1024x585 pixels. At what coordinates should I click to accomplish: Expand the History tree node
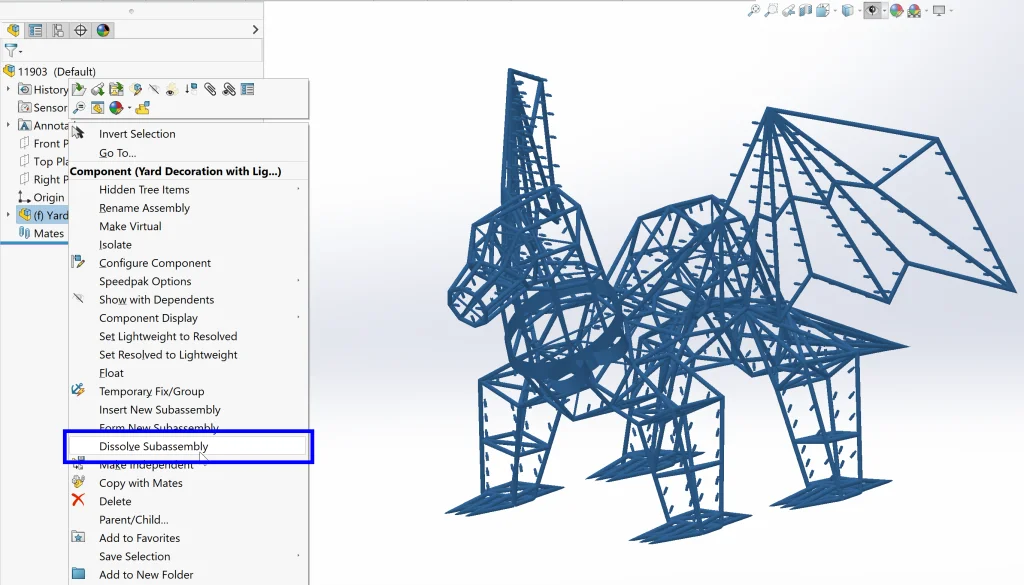click(x=9, y=89)
